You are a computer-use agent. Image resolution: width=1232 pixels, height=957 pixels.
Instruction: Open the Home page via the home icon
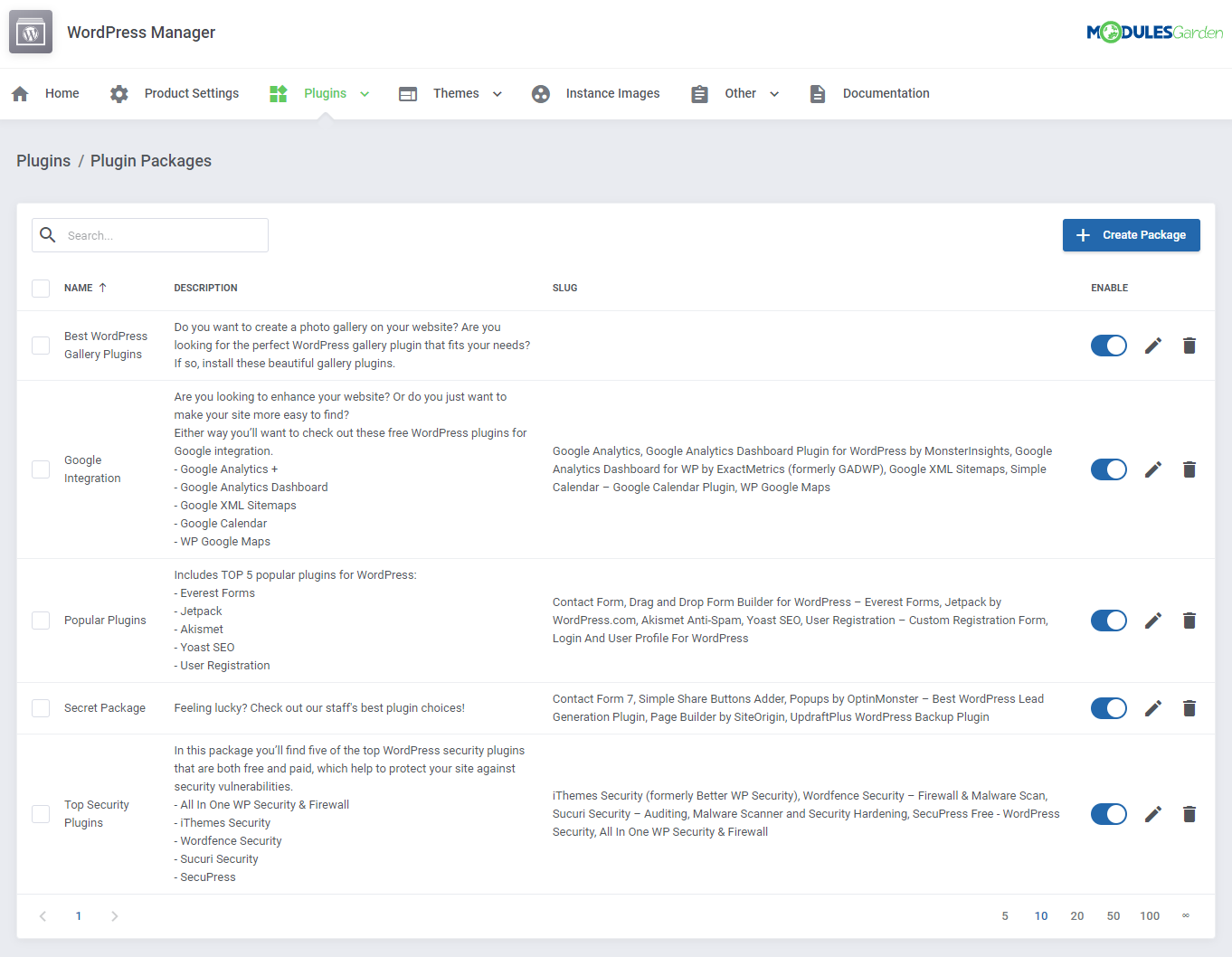point(19,93)
